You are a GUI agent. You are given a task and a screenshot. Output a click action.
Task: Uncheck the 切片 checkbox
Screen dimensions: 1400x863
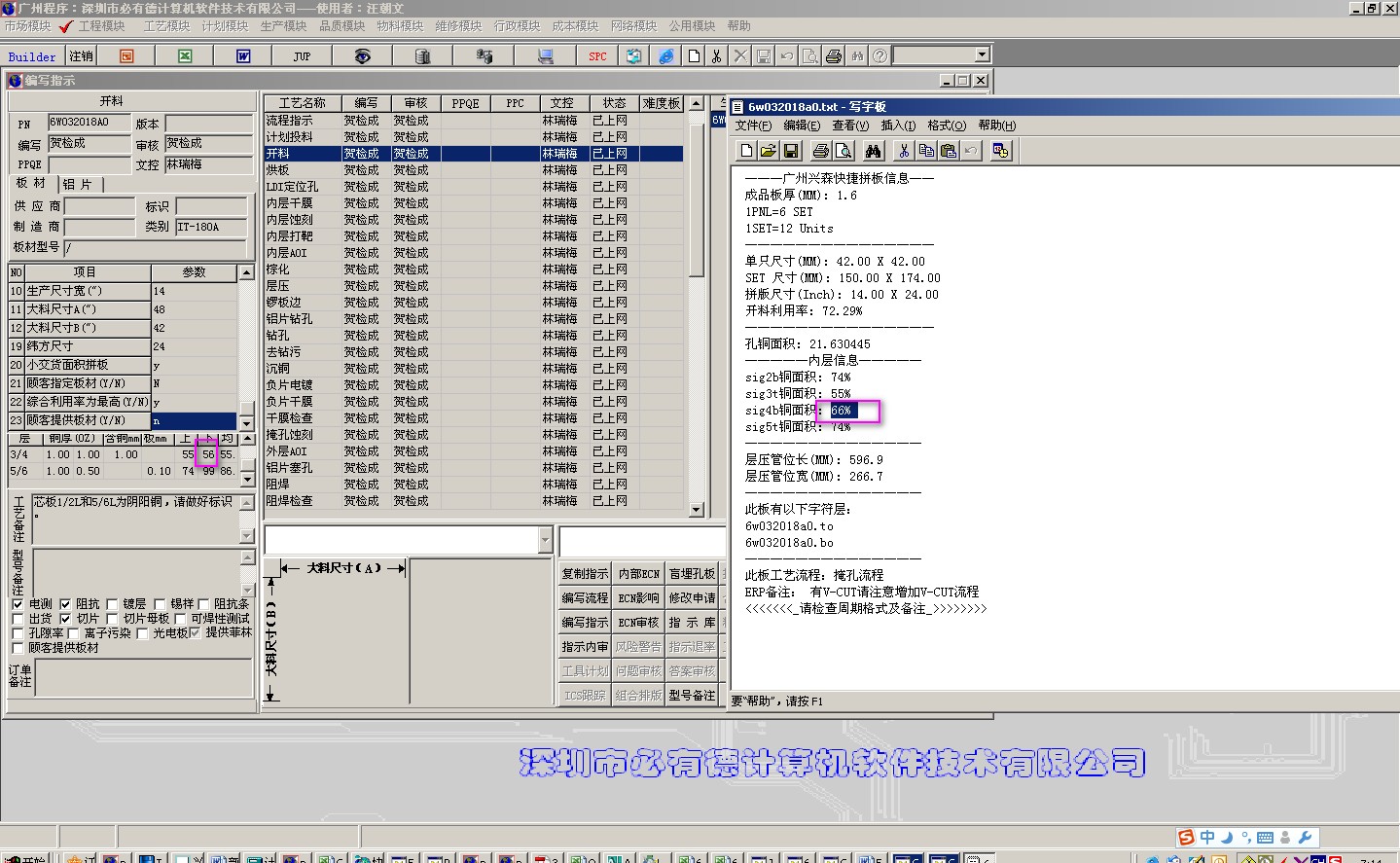pyautogui.click(x=65, y=619)
